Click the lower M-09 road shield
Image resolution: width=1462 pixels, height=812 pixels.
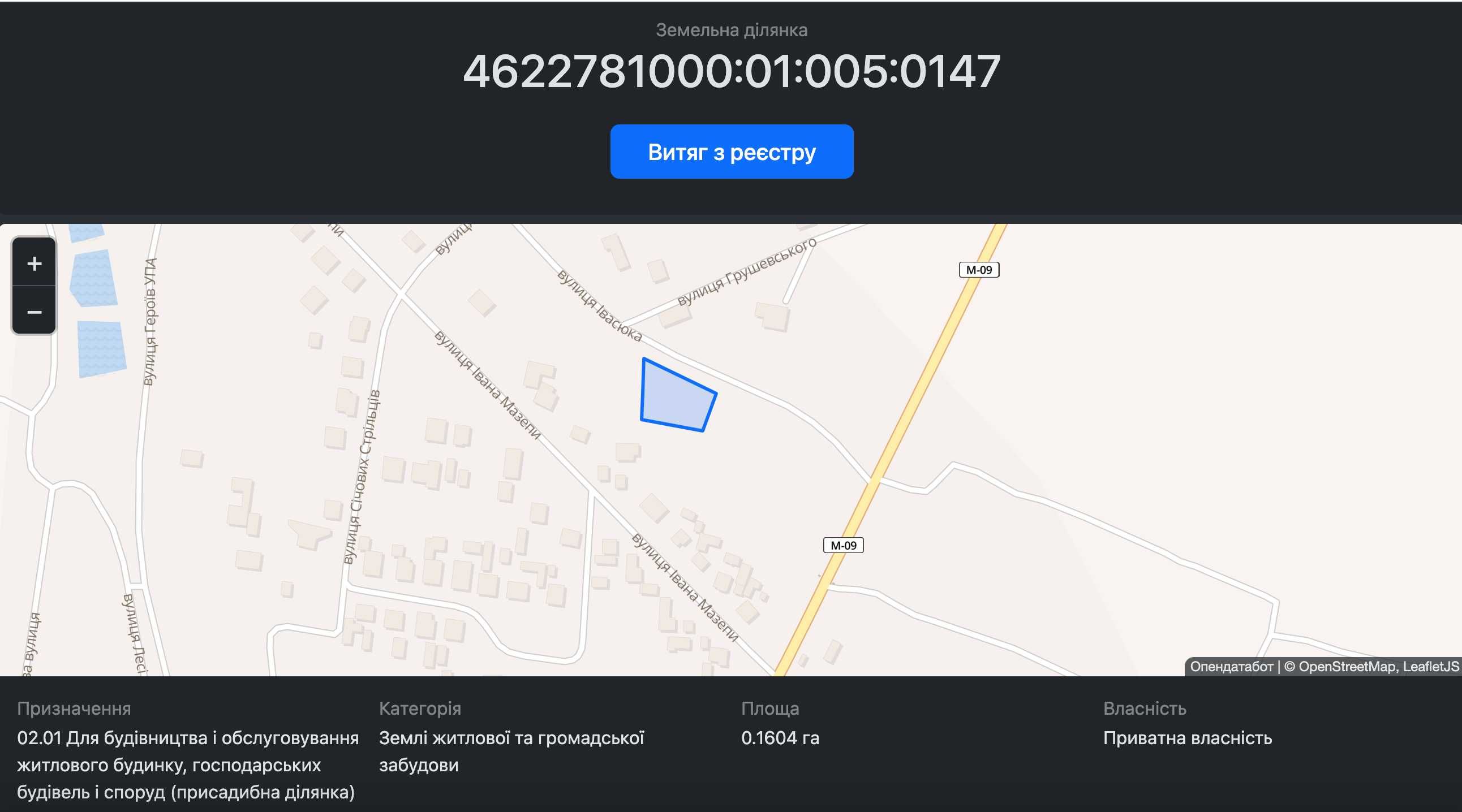(844, 546)
